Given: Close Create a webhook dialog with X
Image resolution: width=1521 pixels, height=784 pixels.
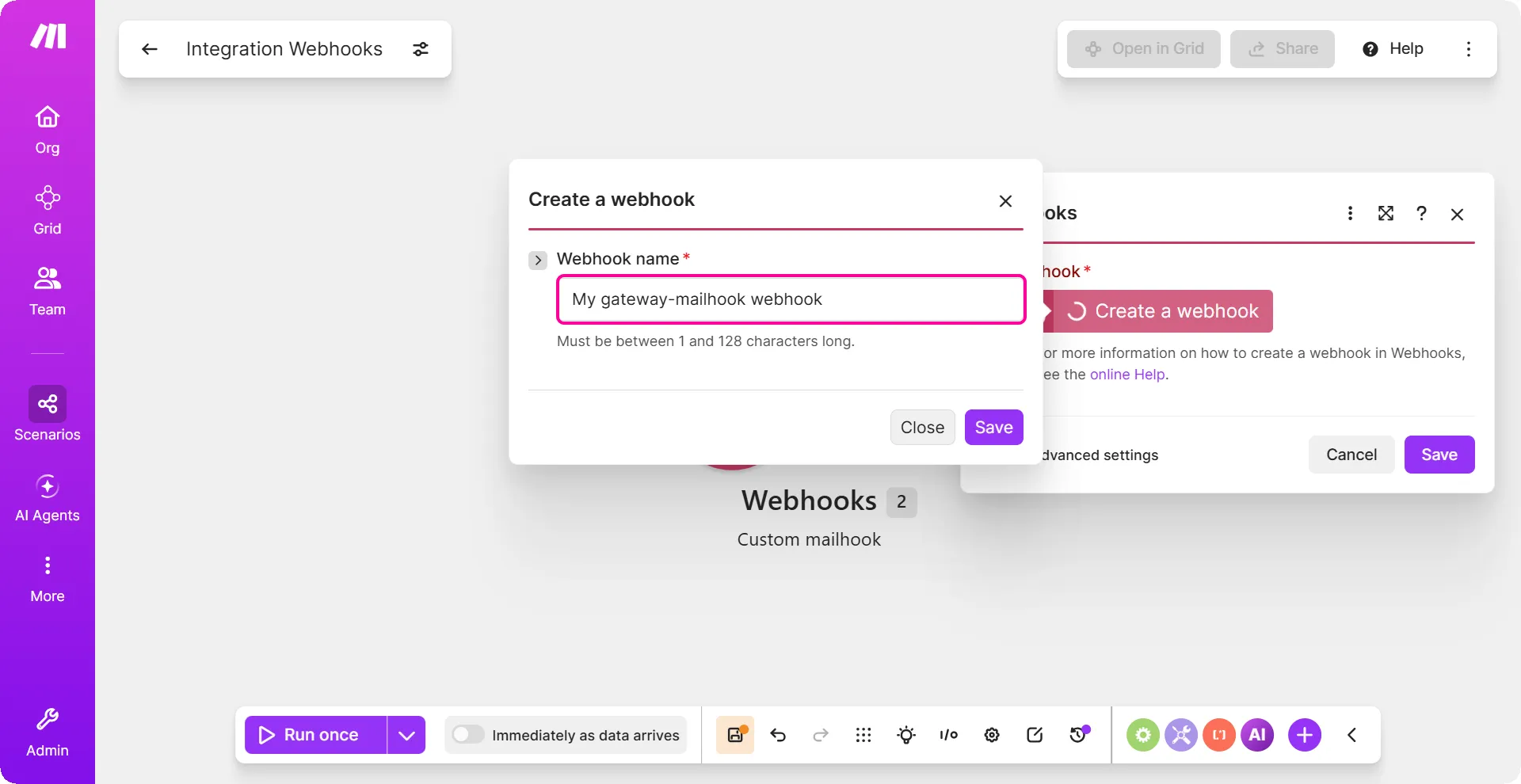Looking at the screenshot, I should 1005,201.
